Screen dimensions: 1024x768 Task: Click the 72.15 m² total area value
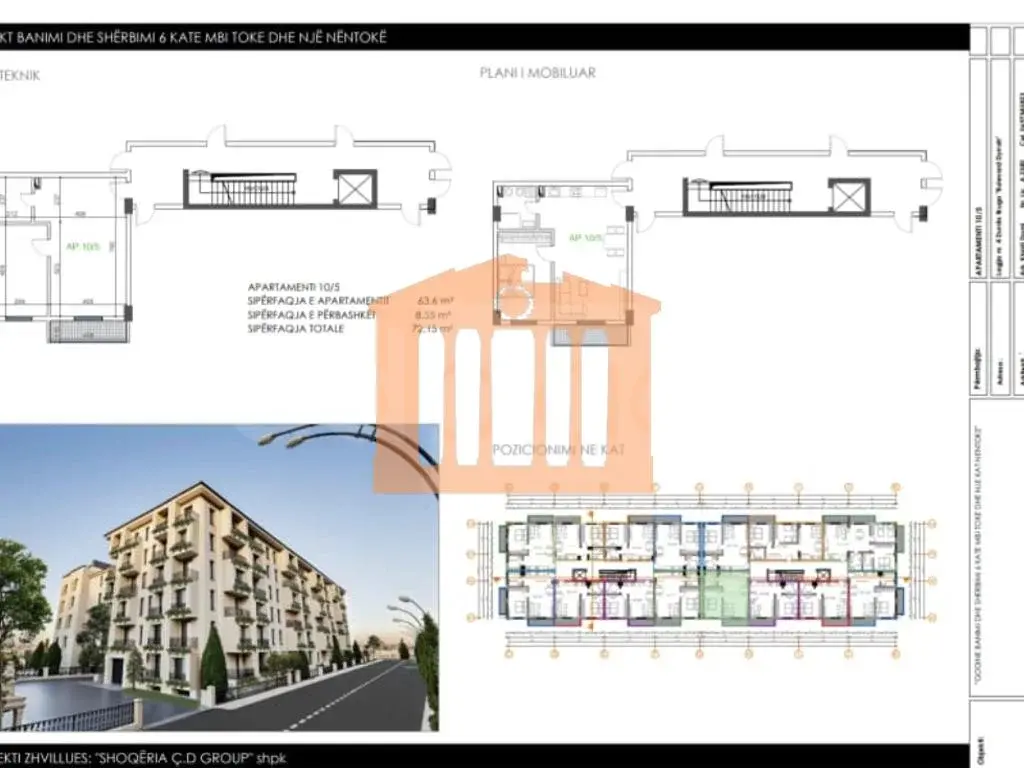pos(433,328)
